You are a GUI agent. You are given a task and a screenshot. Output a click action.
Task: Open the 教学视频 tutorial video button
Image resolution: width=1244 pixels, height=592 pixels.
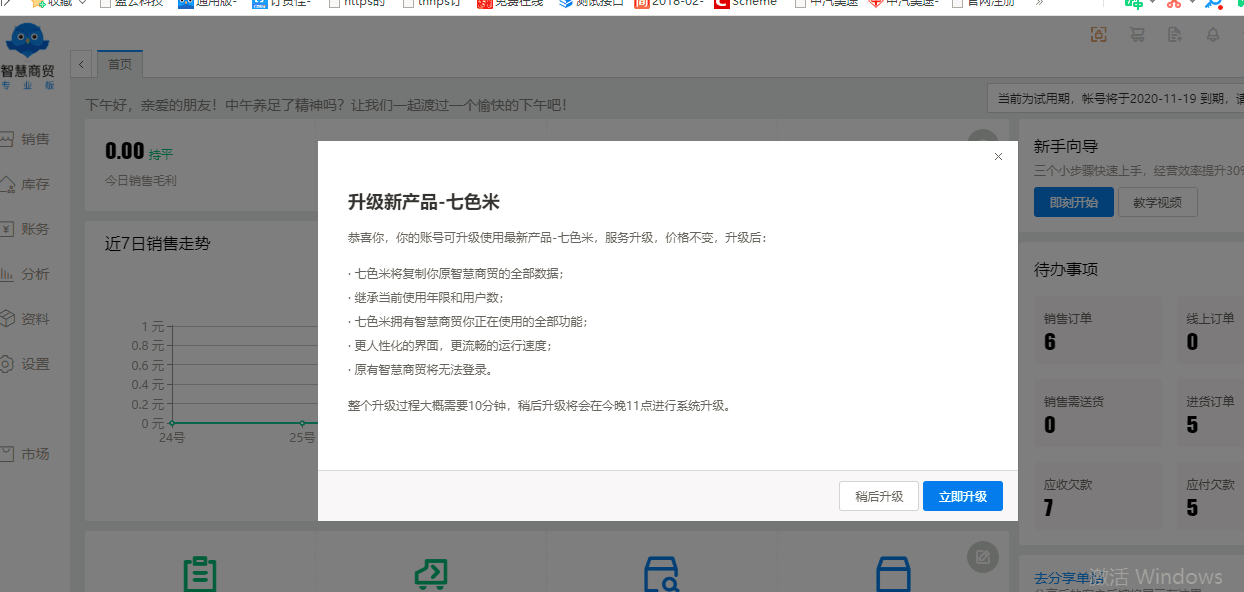point(1157,202)
